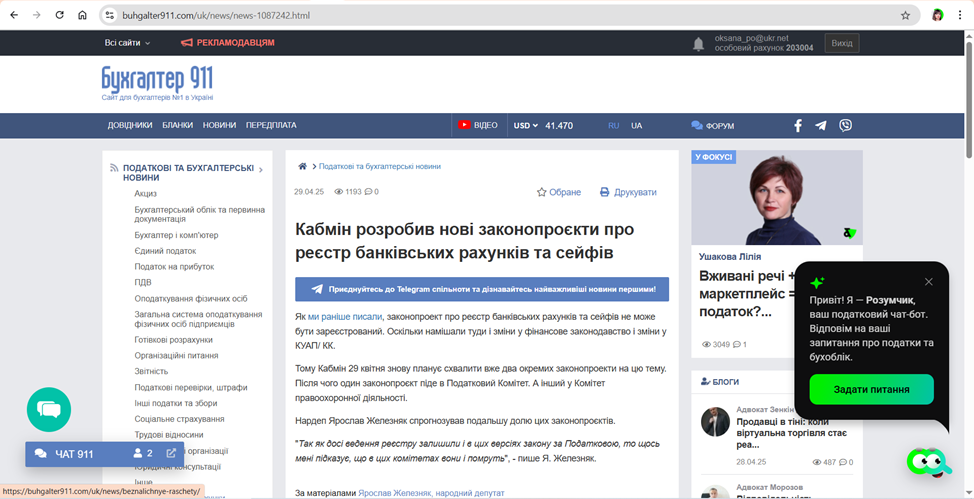Add article to Обране favorites
The width and height of the screenshot is (974, 499).
tap(558, 192)
